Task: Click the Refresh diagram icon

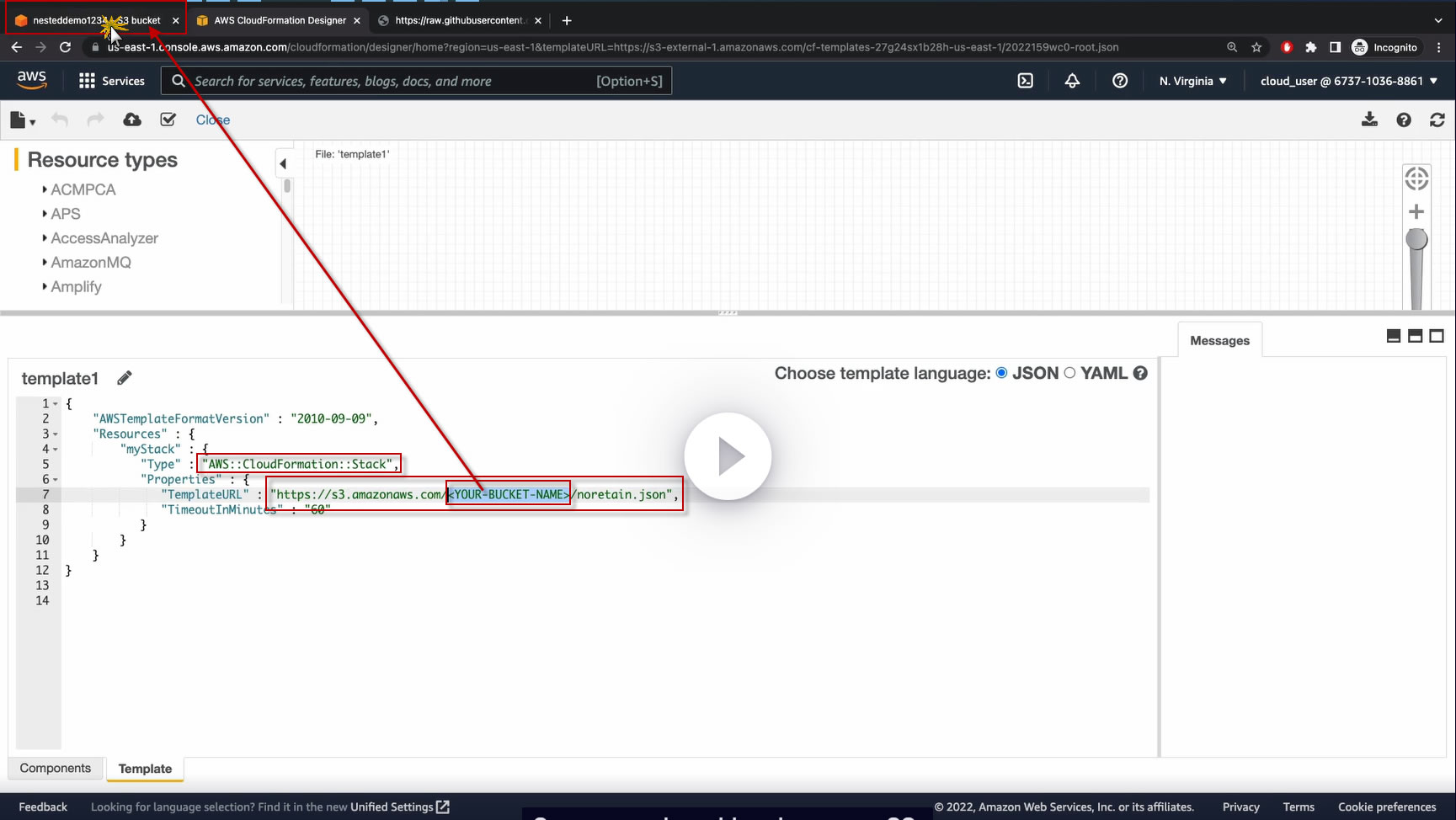Action: click(x=1437, y=120)
